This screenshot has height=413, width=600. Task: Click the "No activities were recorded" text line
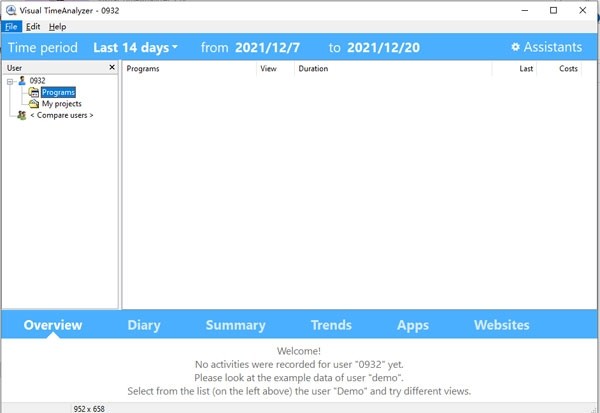[x=299, y=364]
